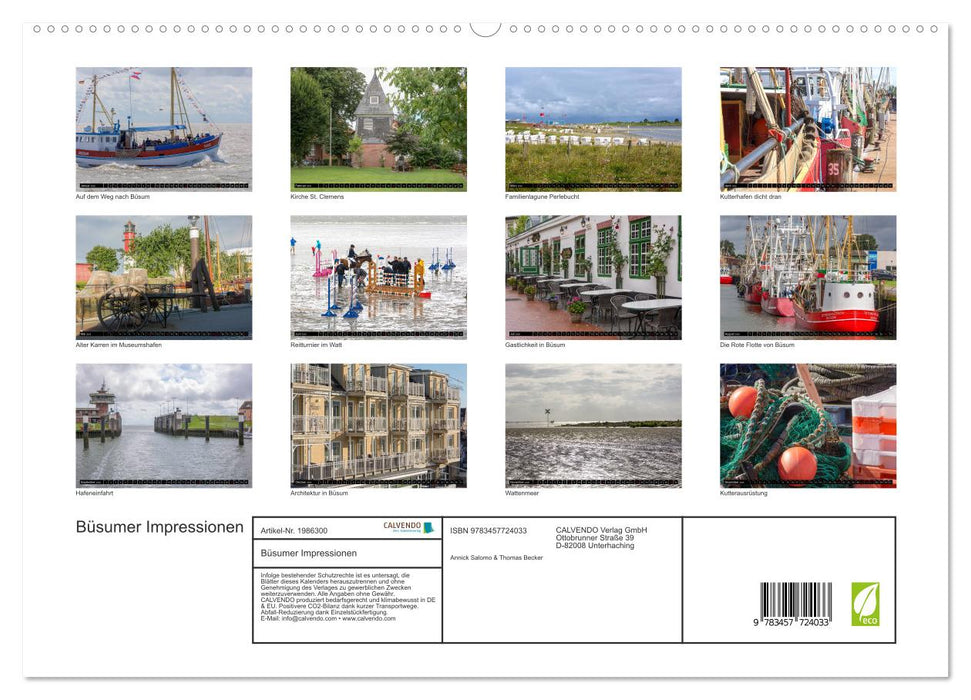The width and height of the screenshot is (971, 700).
Task: Click the 'Reitturnier im Watt' image
Action: 378,276
